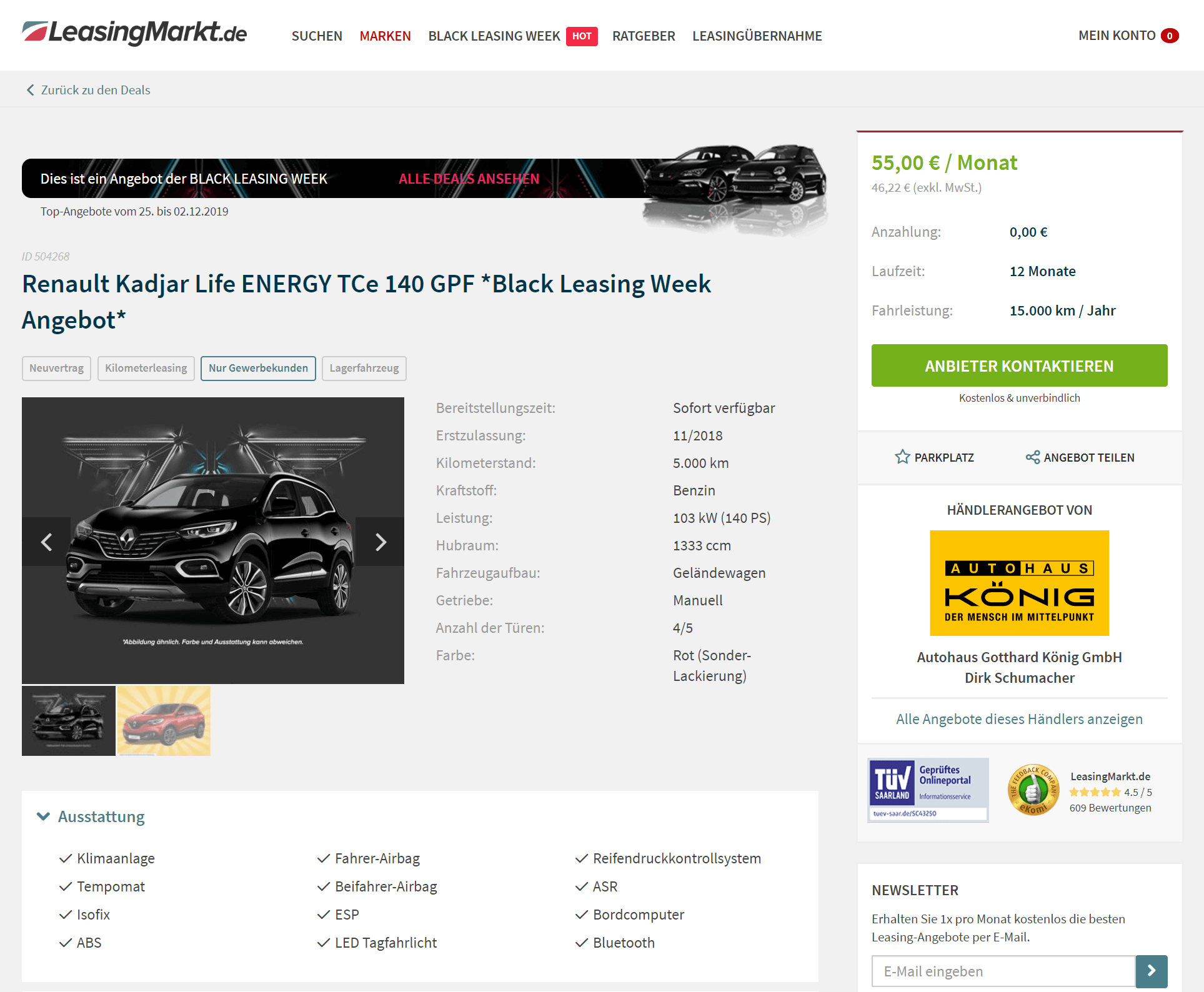Click the Ausstattung heading
1204x992 pixels.
click(x=101, y=816)
